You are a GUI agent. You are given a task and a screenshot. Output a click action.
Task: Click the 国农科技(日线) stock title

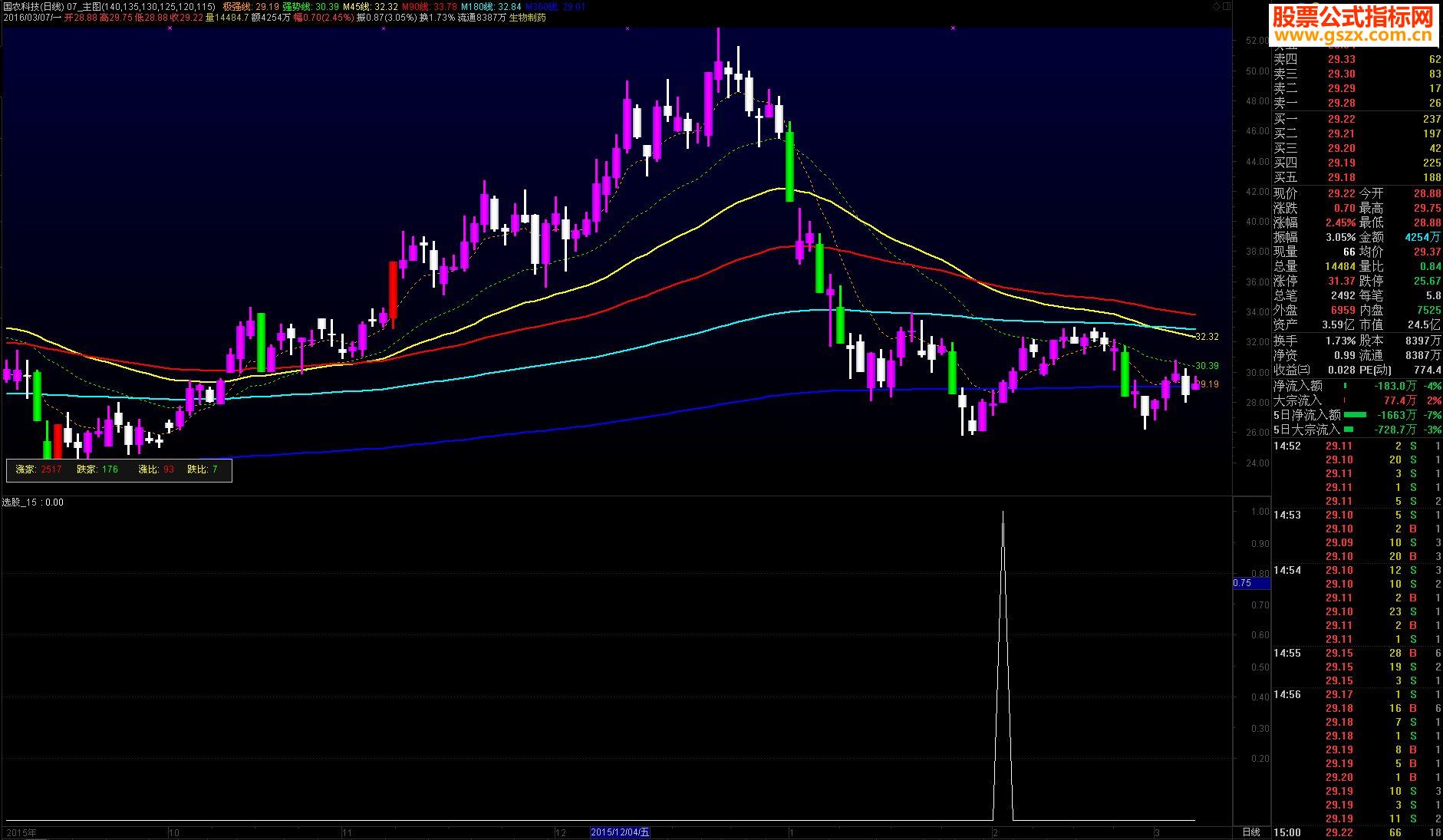coord(33,6)
